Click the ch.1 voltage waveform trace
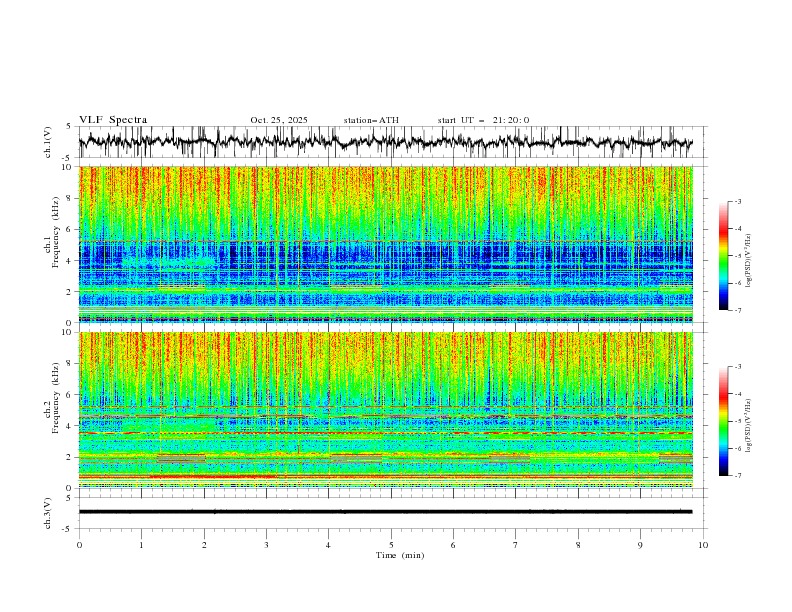This screenshot has width=792, height=612. tap(385, 141)
